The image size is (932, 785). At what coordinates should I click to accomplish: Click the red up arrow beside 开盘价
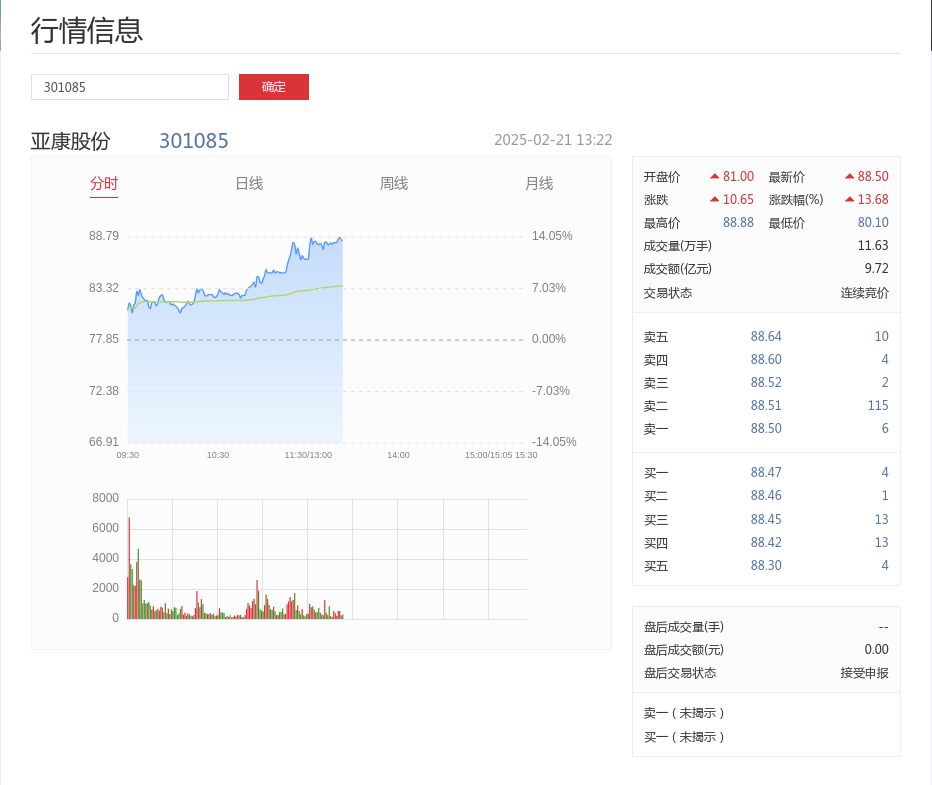pos(715,176)
